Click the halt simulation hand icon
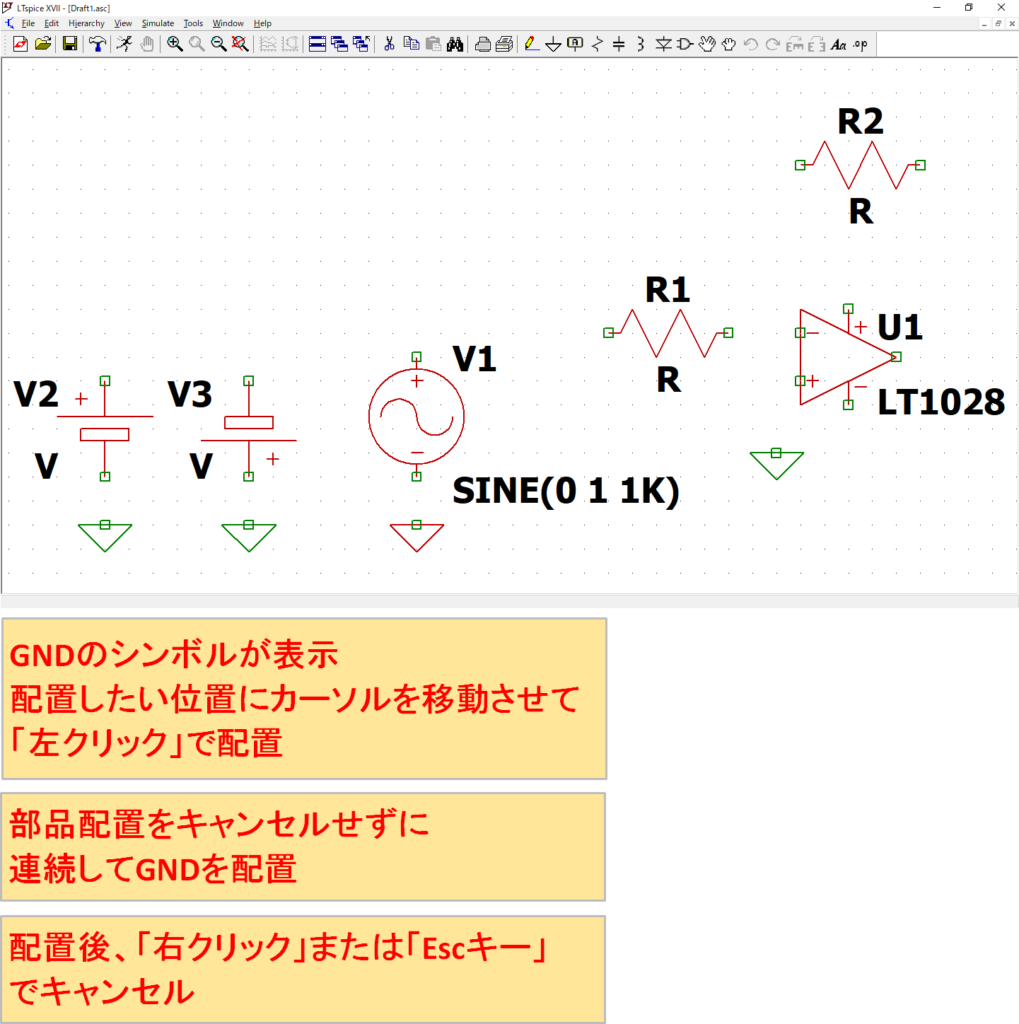 coord(147,44)
